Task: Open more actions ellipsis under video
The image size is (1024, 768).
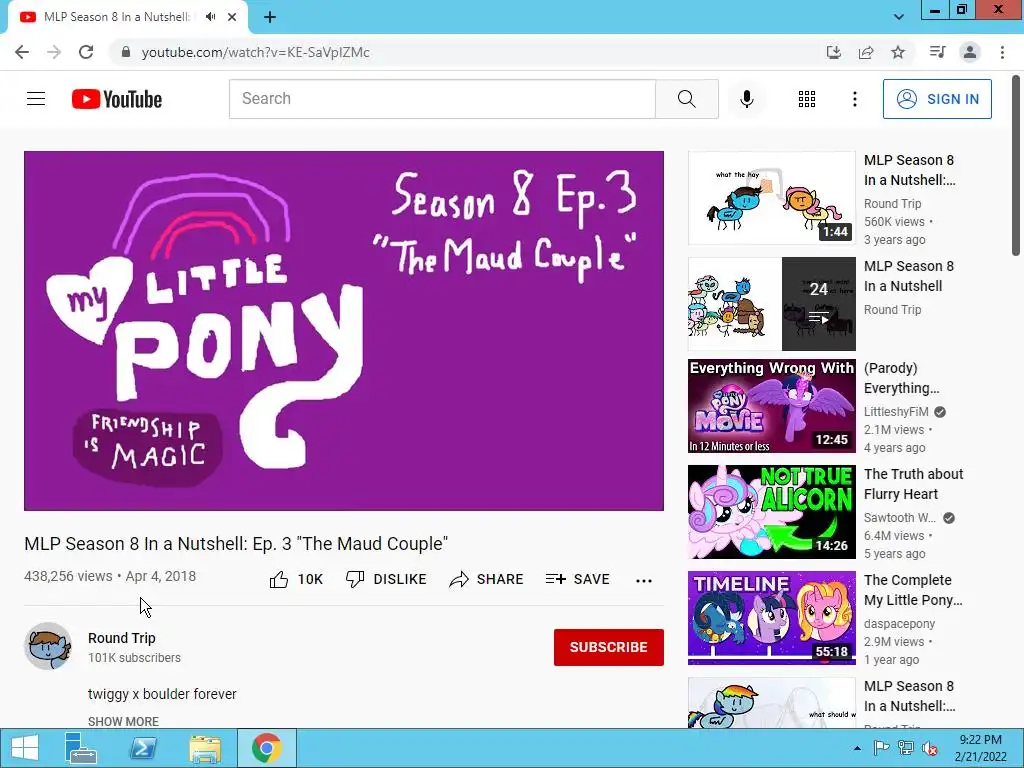Action: pos(643,581)
